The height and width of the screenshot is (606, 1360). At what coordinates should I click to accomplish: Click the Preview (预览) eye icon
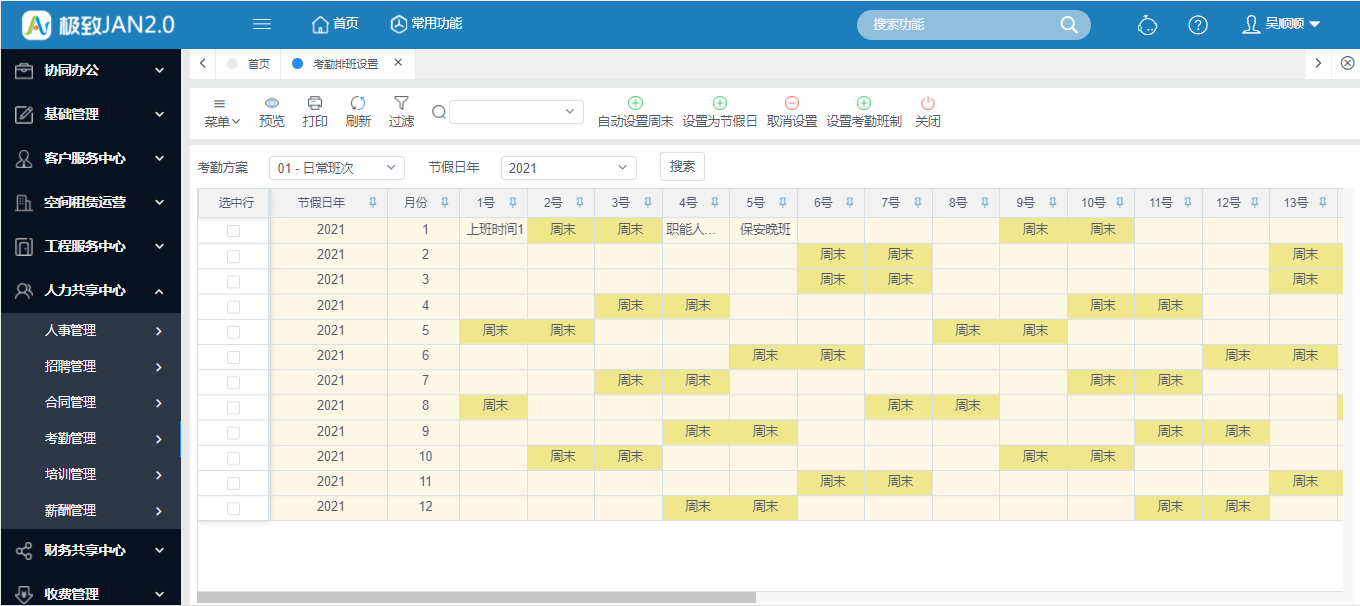(271, 103)
